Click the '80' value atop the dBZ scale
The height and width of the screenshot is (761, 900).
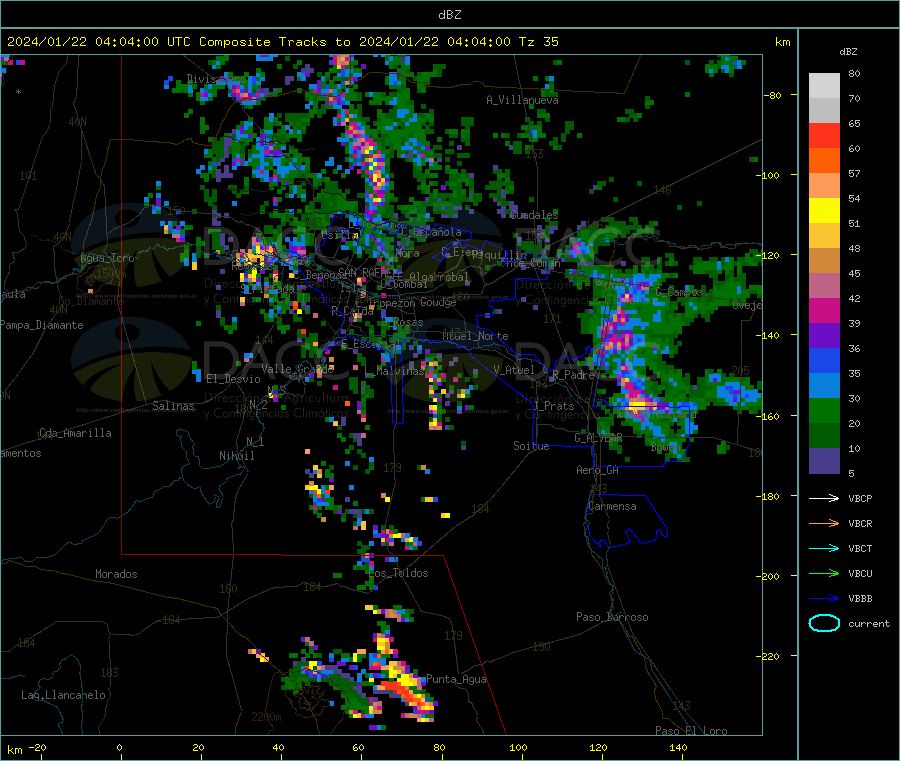(854, 73)
